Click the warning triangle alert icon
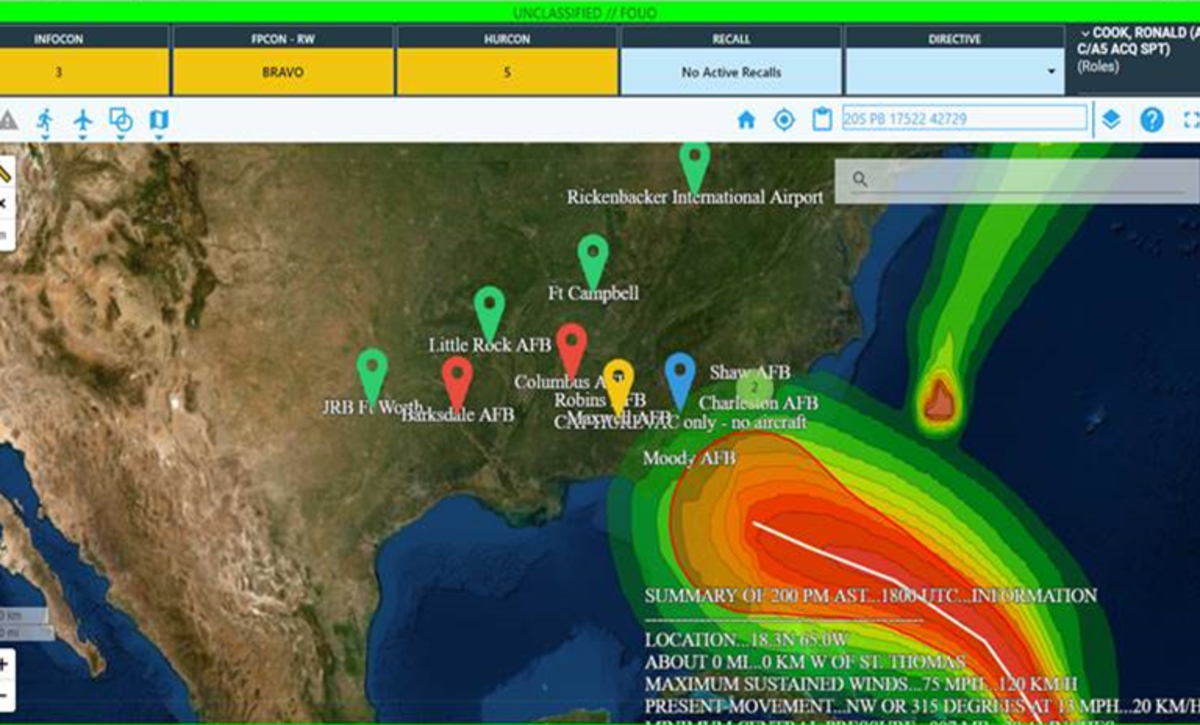1200x725 pixels. (8, 121)
